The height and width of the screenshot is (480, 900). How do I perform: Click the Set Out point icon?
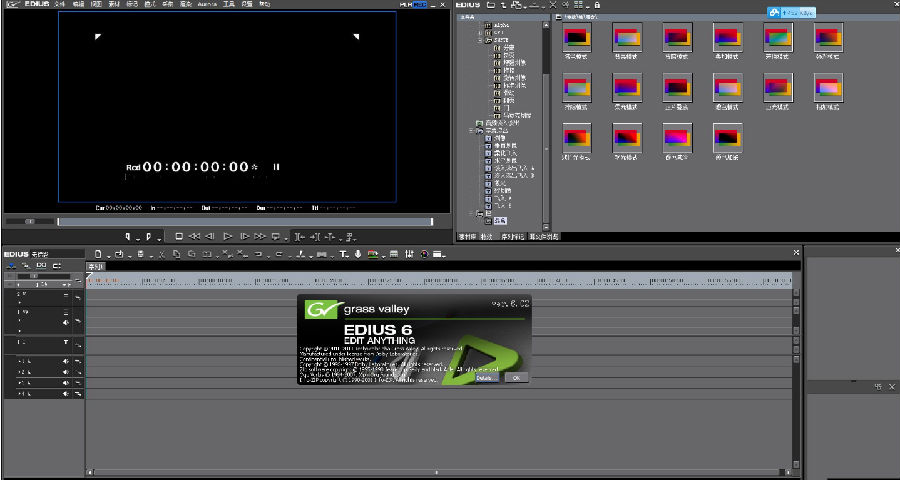pos(148,236)
